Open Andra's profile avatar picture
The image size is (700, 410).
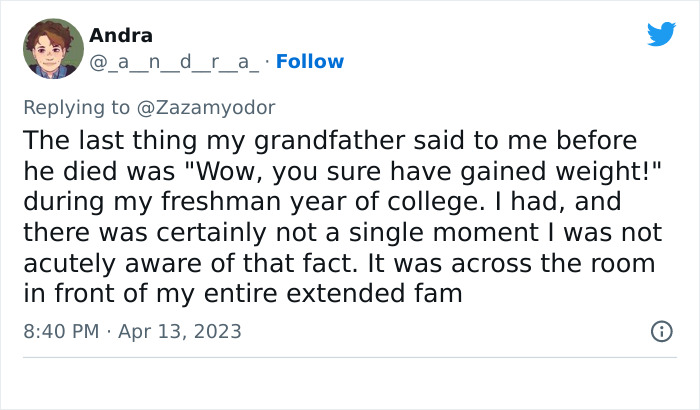point(52,48)
